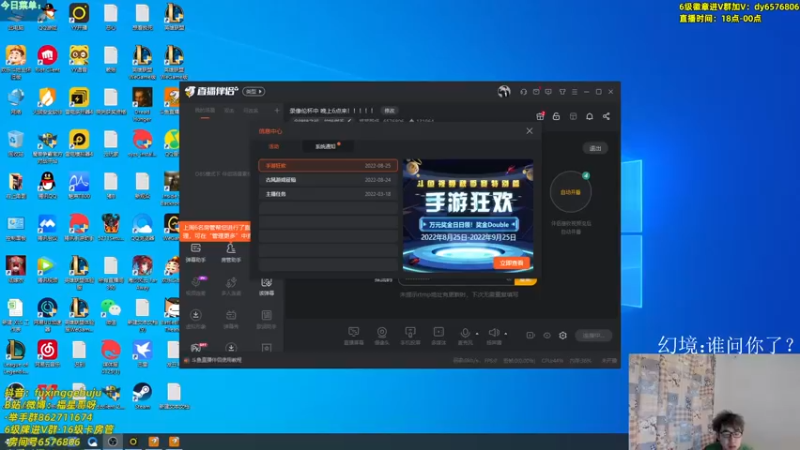Click the layout panel icon beside the lock

[x=573, y=116]
